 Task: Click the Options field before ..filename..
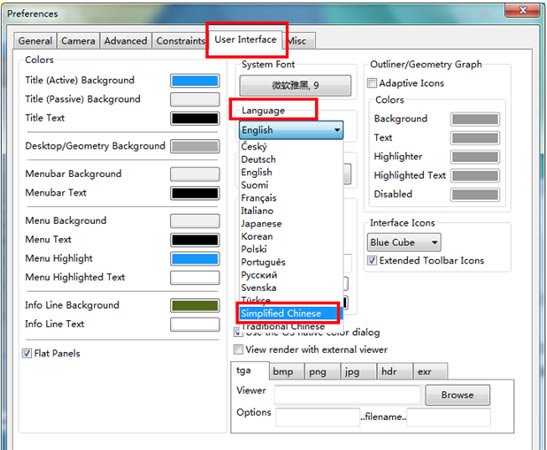tap(317, 417)
